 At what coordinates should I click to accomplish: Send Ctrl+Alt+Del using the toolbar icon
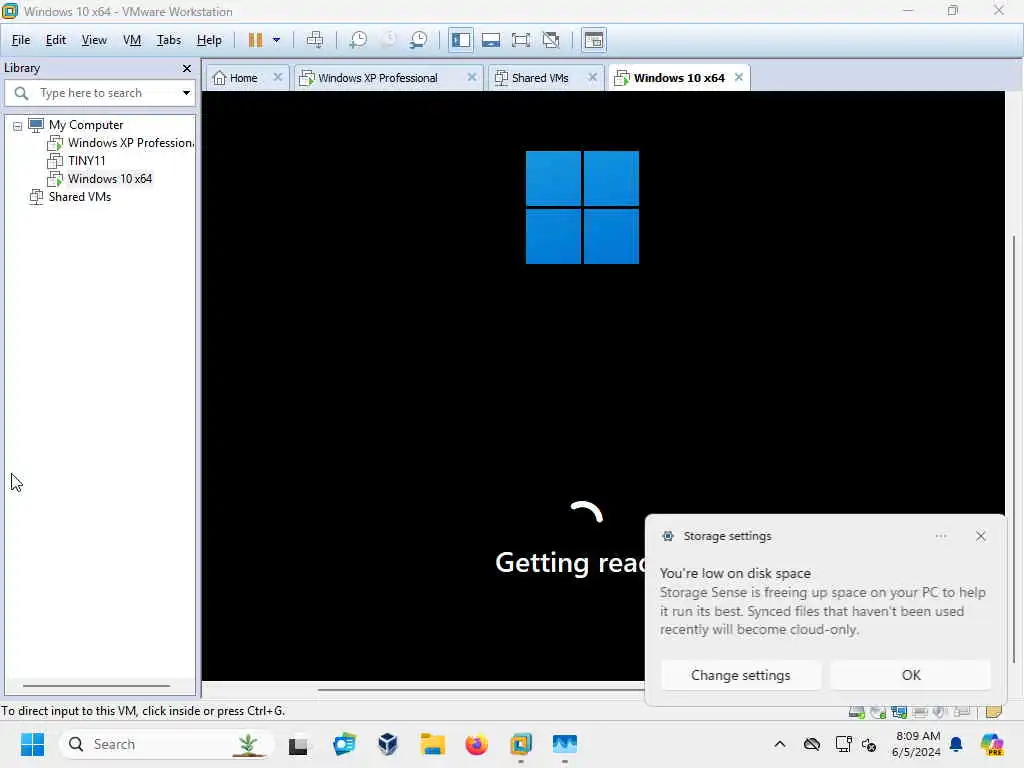(315, 40)
